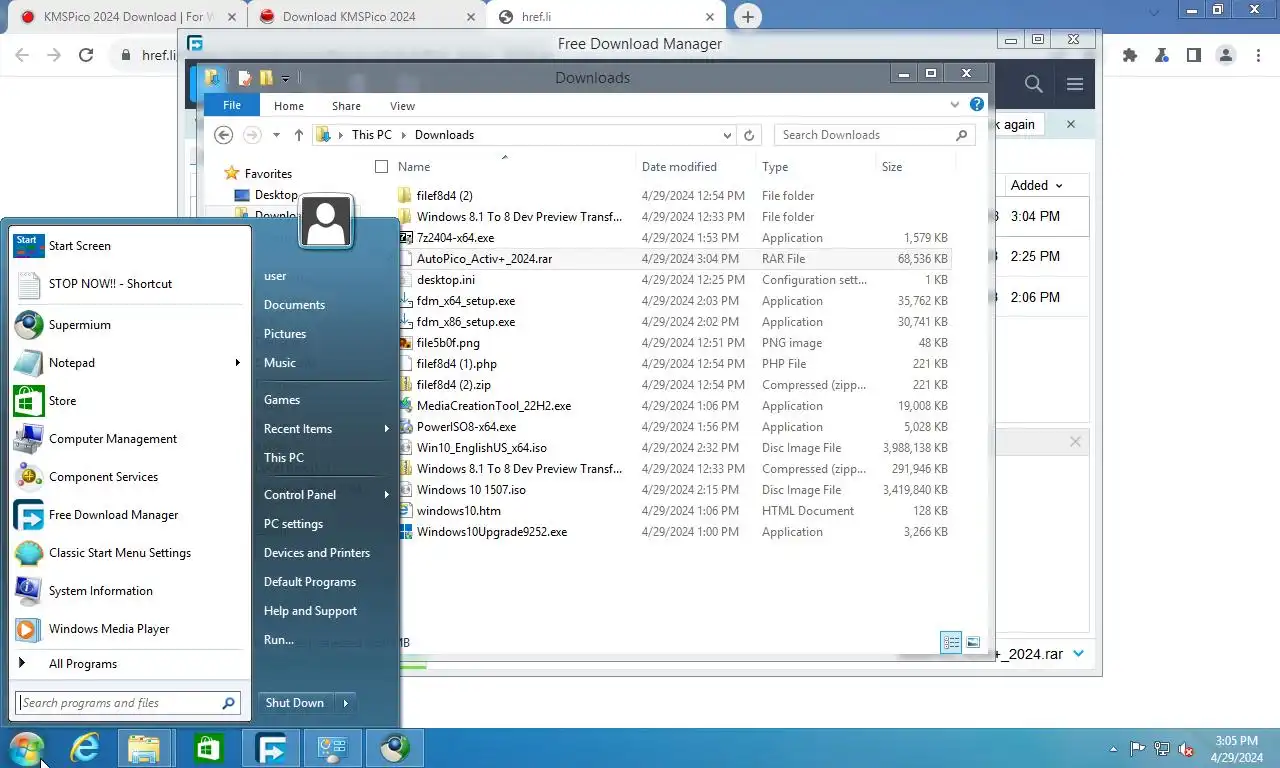Expand Control Panel submenu arrow

(x=387, y=495)
